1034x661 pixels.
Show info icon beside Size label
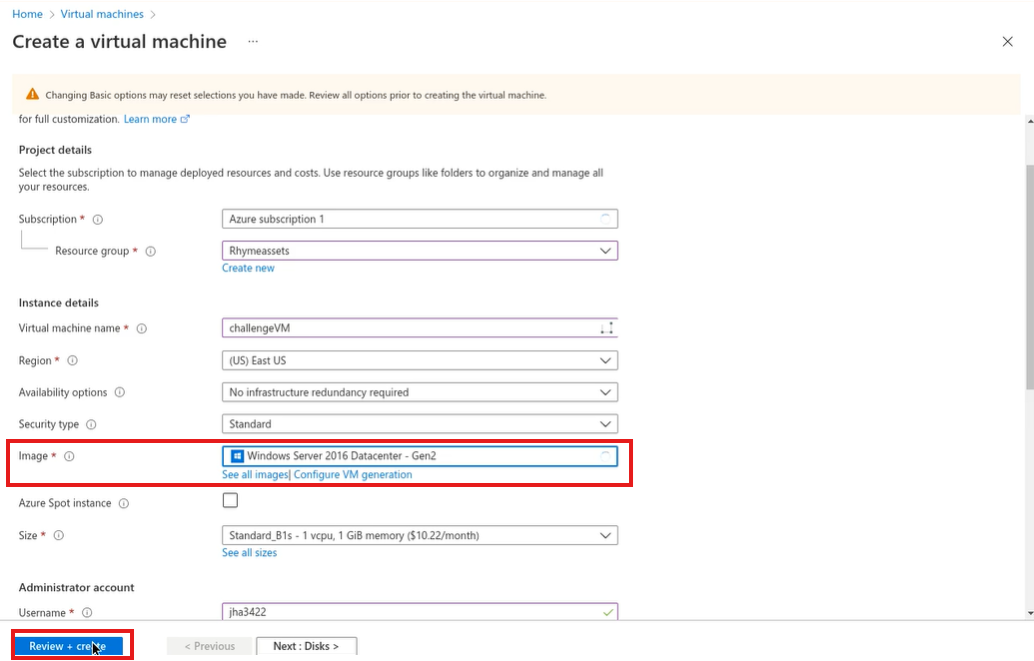click(58, 536)
